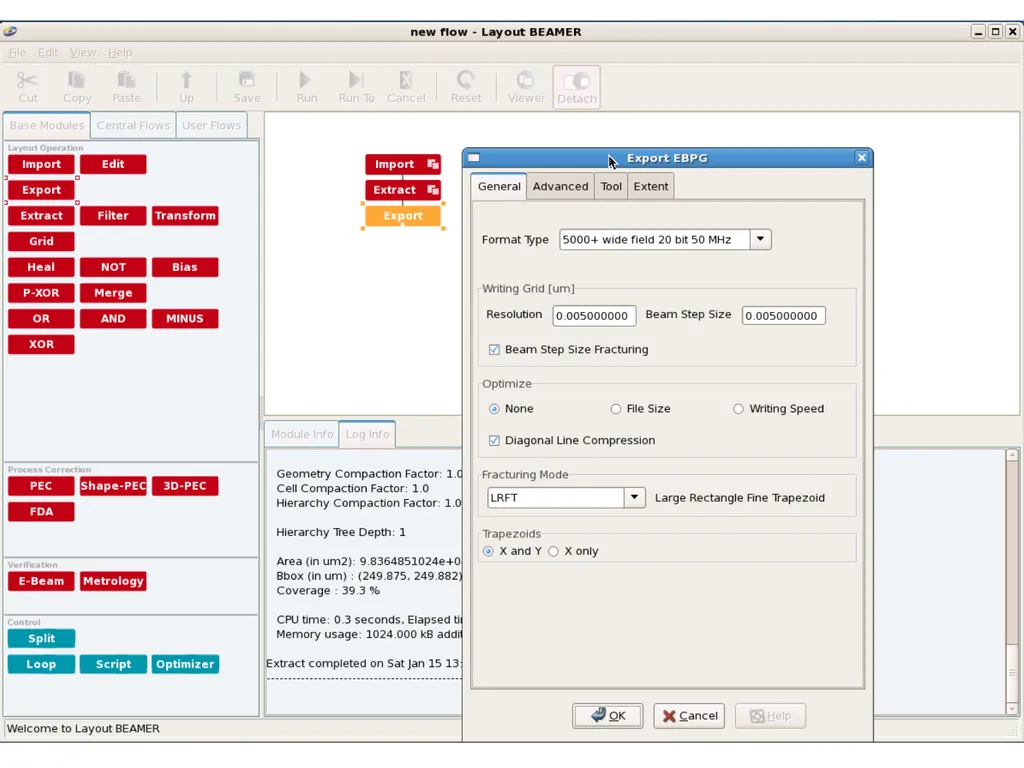Expand the Fracturing Mode LRFT dropdown
Screen dimensions: 1024x768
click(634, 497)
